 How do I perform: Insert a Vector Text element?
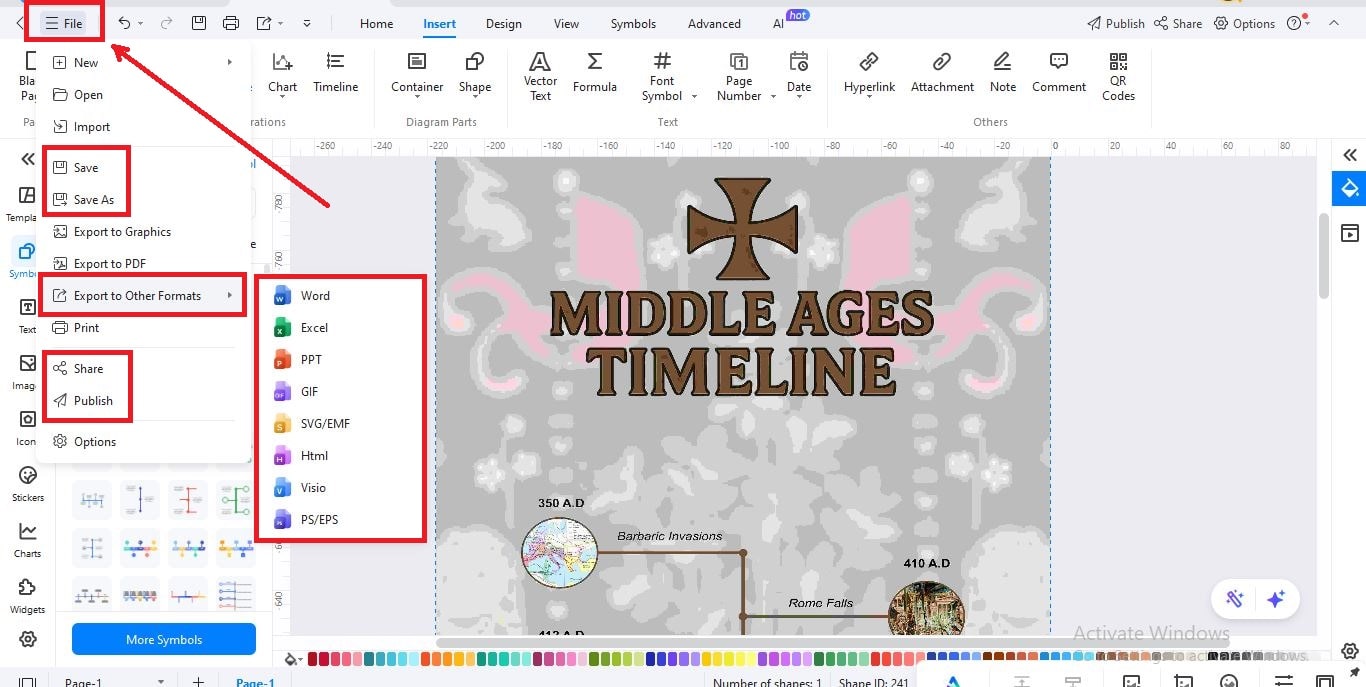pos(540,75)
